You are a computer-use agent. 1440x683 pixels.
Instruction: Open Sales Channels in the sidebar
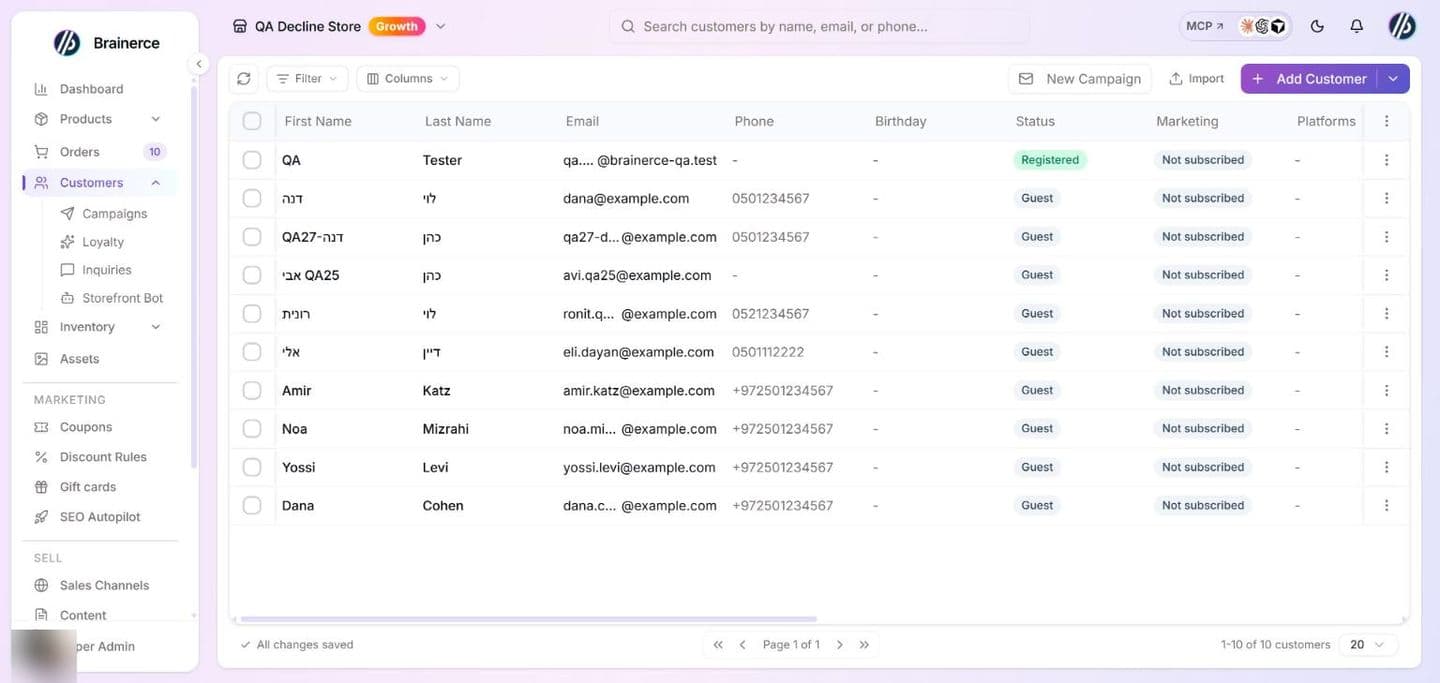[x=104, y=585]
